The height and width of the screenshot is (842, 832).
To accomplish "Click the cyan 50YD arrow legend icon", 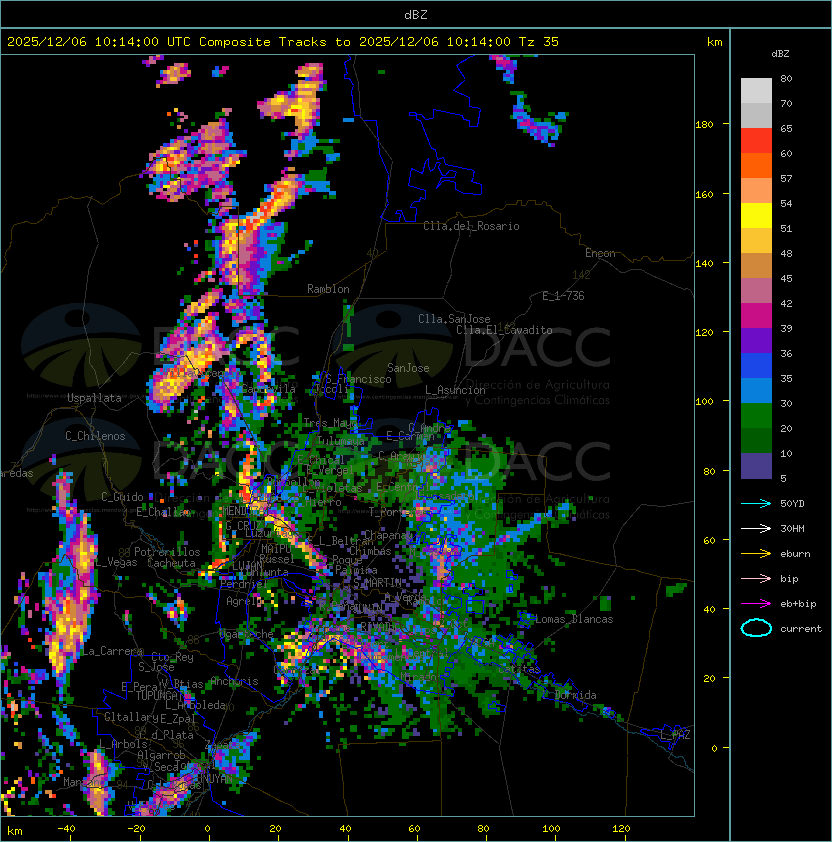I will (756, 504).
